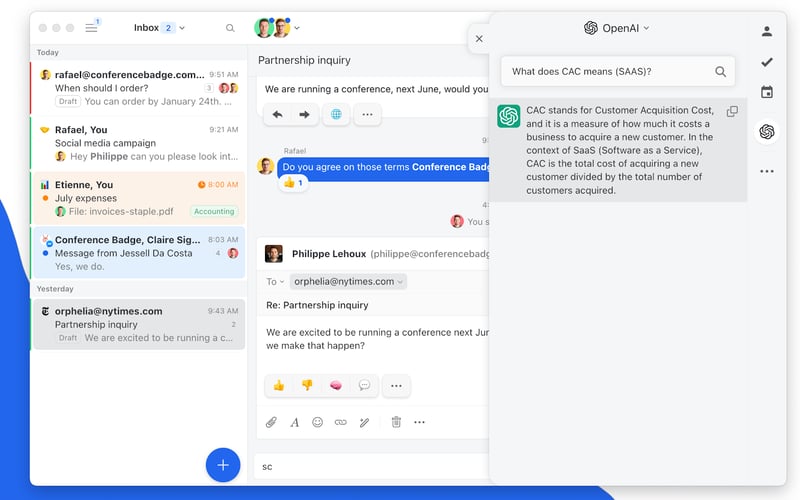
Task: Open calendar icon in right sidebar
Action: coord(766,92)
